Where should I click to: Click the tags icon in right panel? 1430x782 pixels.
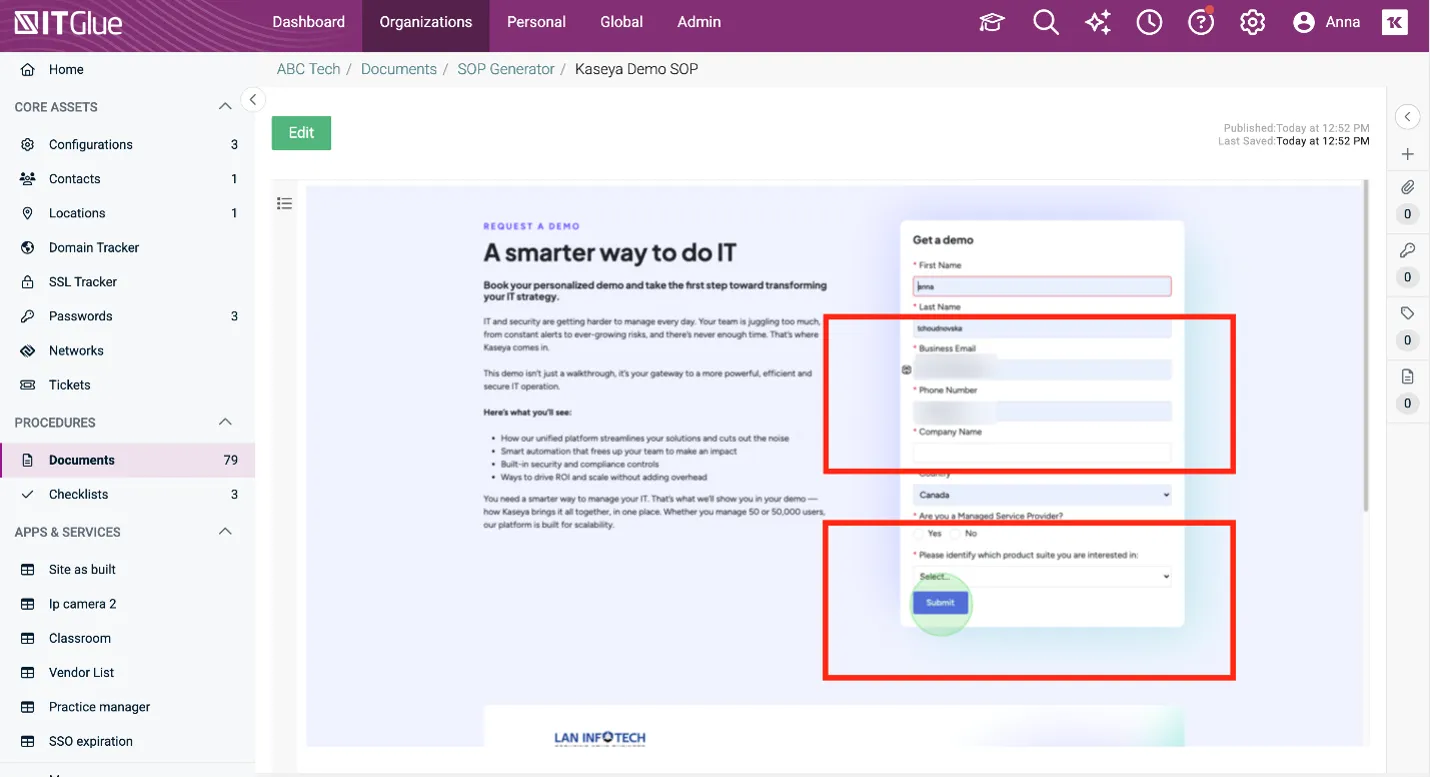click(x=1407, y=314)
